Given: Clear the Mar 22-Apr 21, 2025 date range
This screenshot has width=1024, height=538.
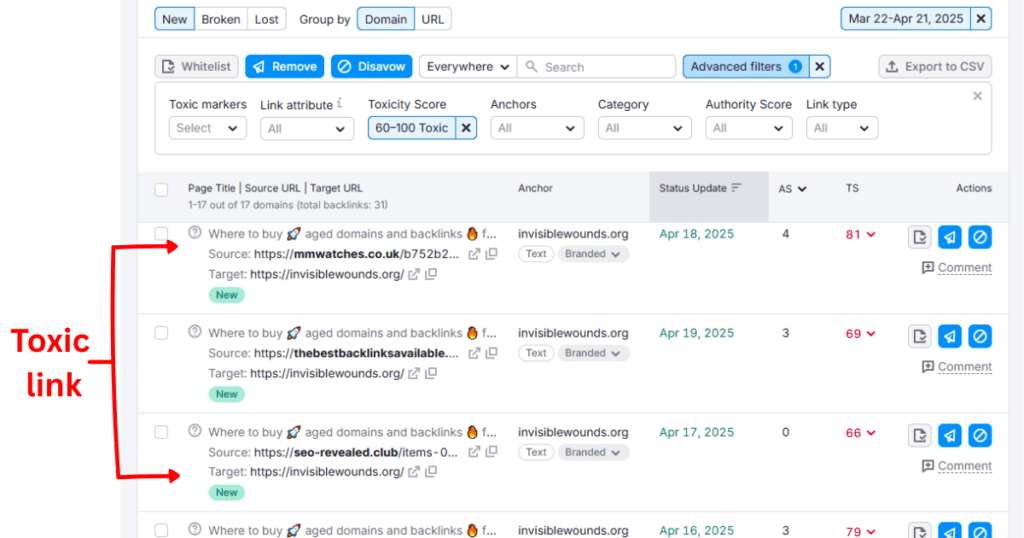Looking at the screenshot, I should (x=981, y=19).
